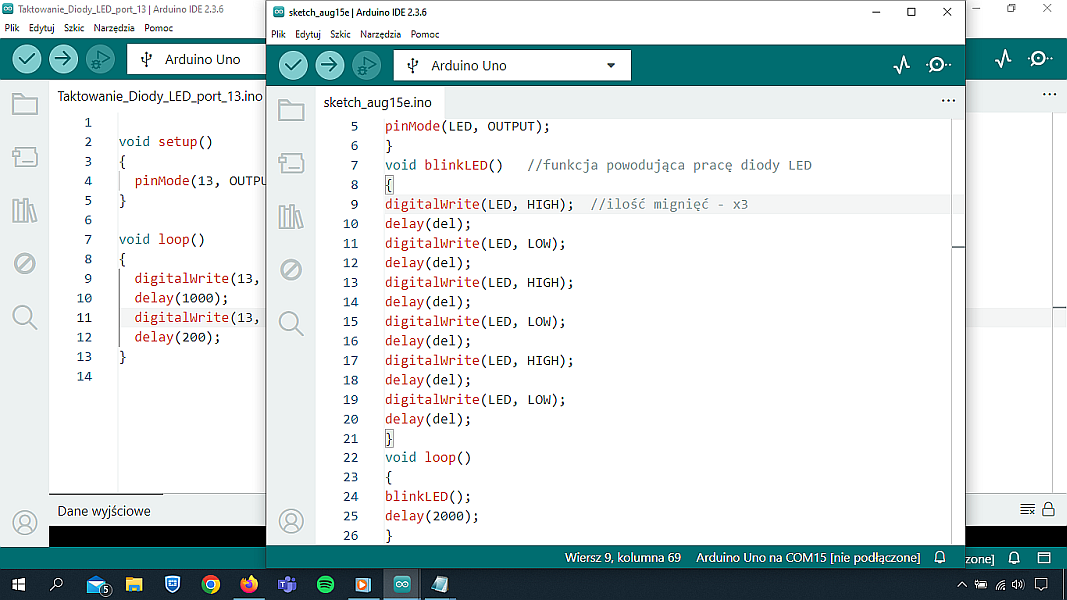Open Windows taskbar search
This screenshot has height=600, width=1067.
(x=56, y=584)
